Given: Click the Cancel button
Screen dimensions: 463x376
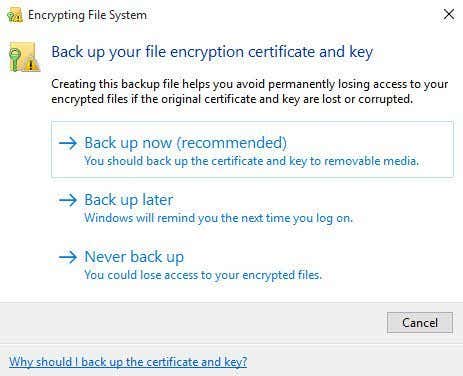Looking at the screenshot, I should (x=420, y=323).
